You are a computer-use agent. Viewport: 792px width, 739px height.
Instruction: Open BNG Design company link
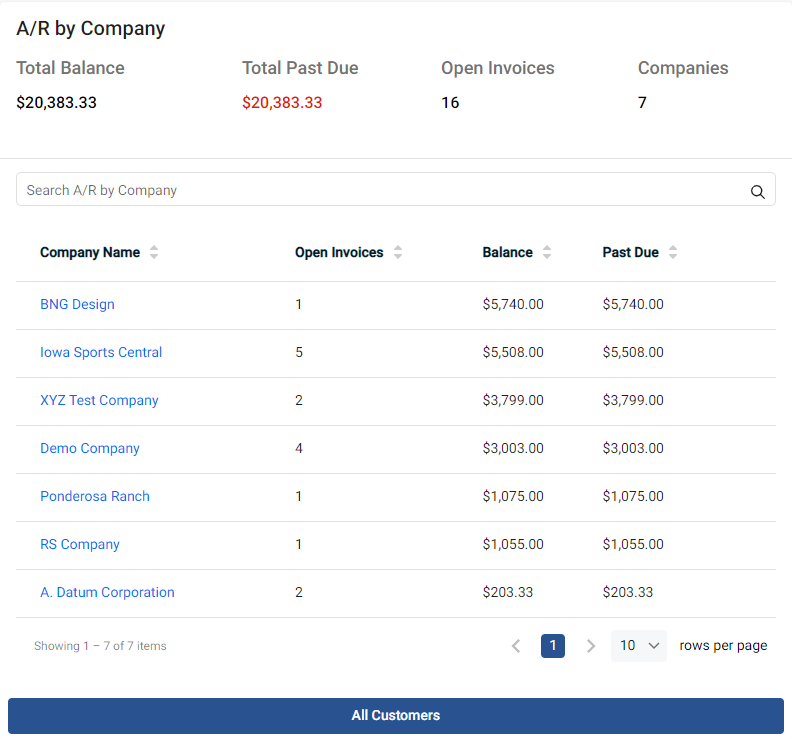pos(77,305)
